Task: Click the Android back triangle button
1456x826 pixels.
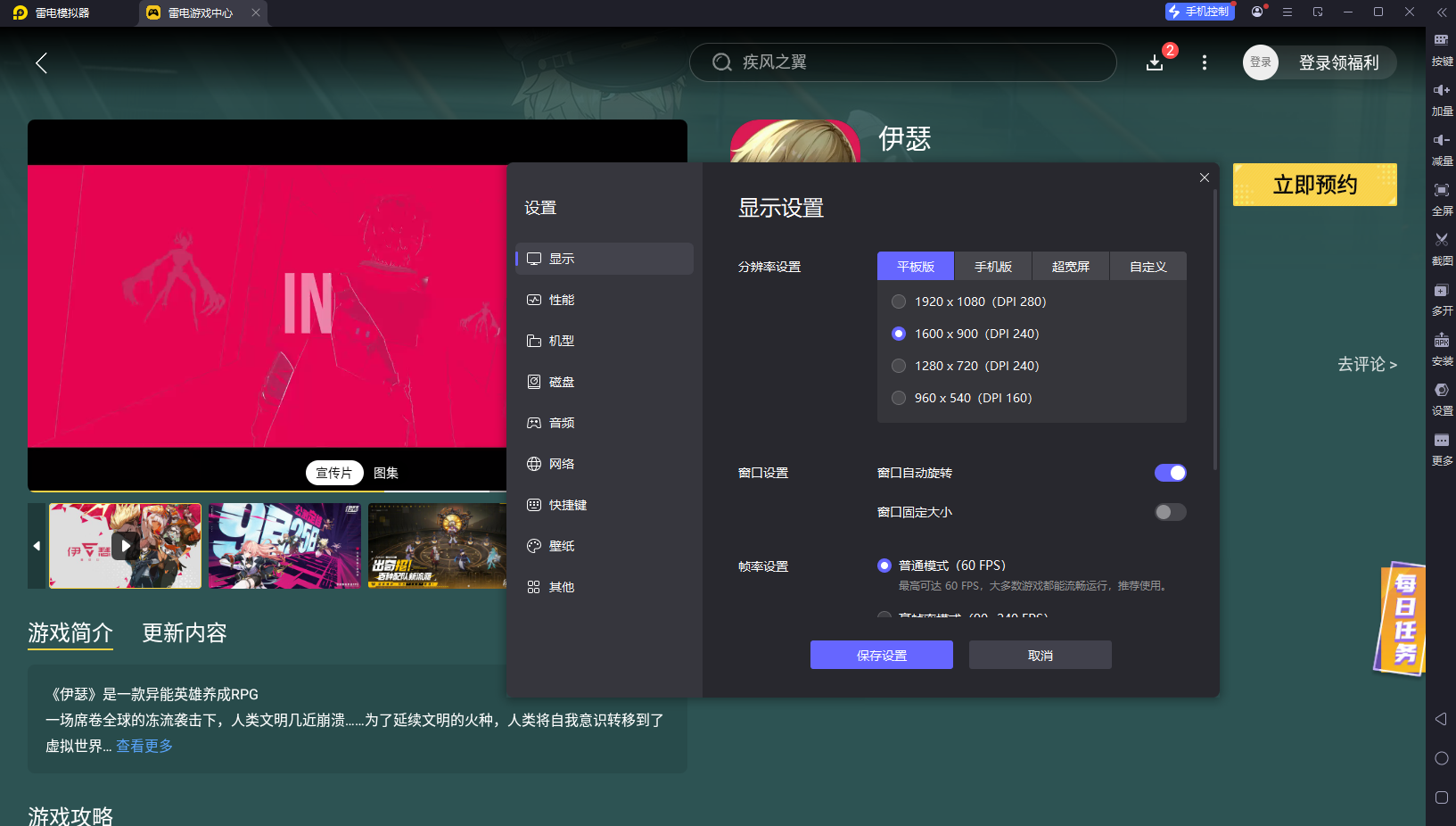Action: click(1441, 719)
